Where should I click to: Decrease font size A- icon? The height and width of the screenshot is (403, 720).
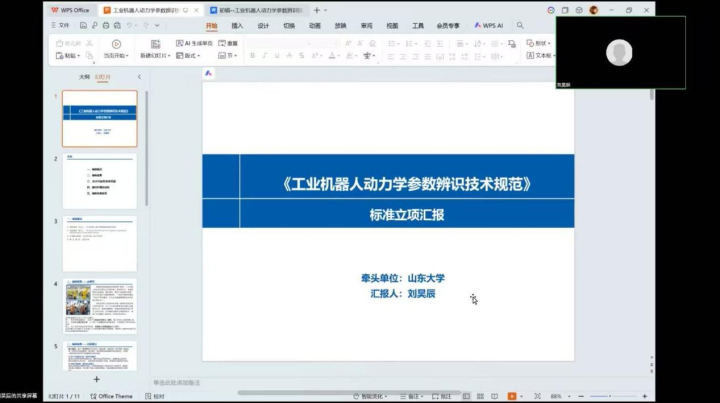point(360,43)
